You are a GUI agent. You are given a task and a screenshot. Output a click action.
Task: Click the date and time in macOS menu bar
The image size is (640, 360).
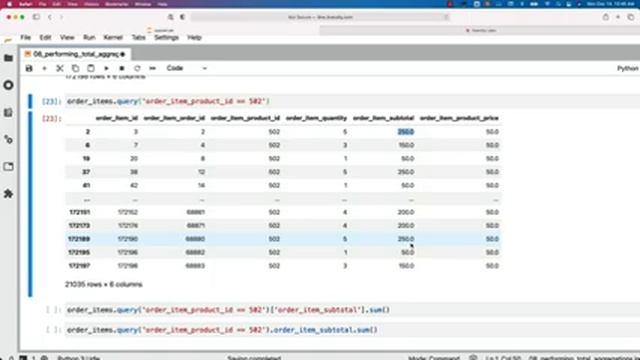tap(611, 4)
